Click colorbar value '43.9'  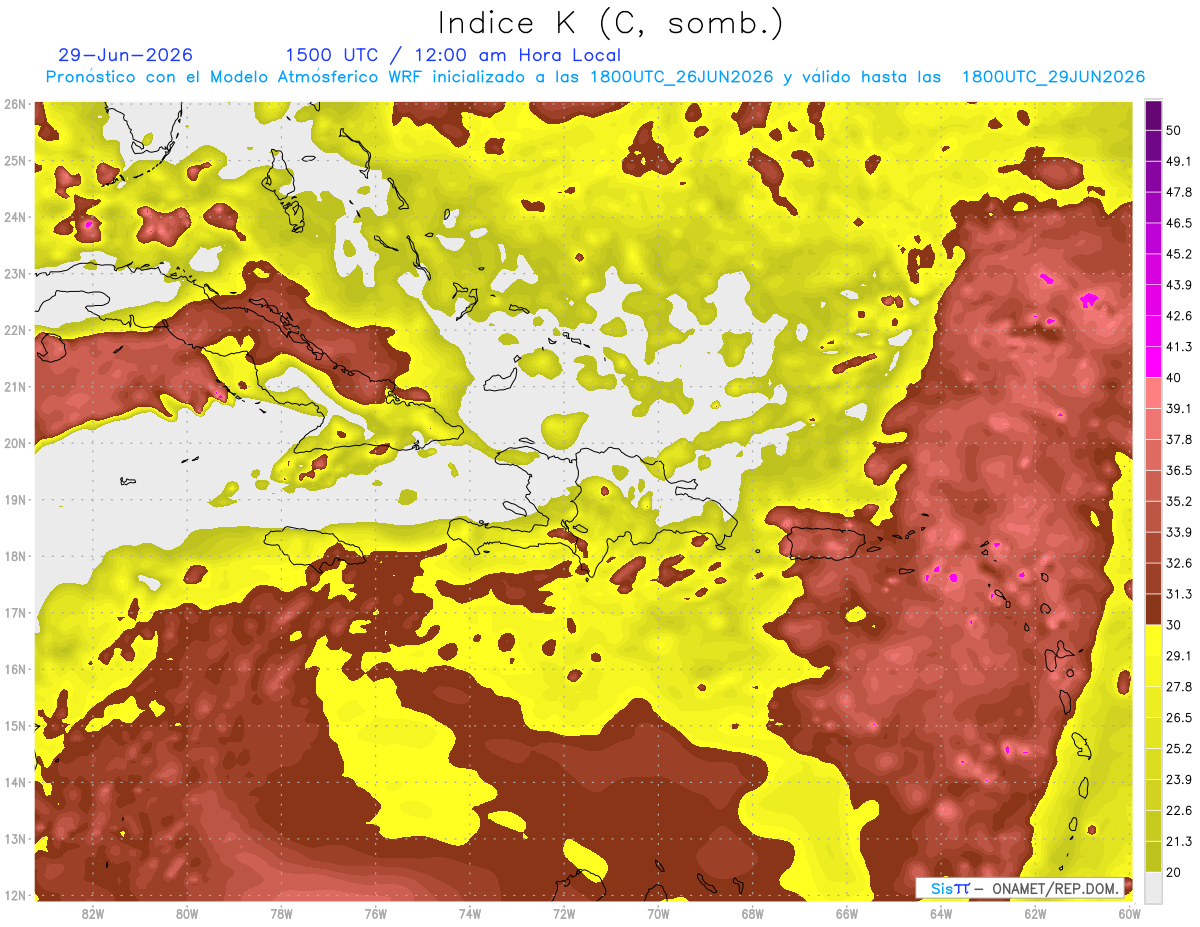pos(1178,285)
